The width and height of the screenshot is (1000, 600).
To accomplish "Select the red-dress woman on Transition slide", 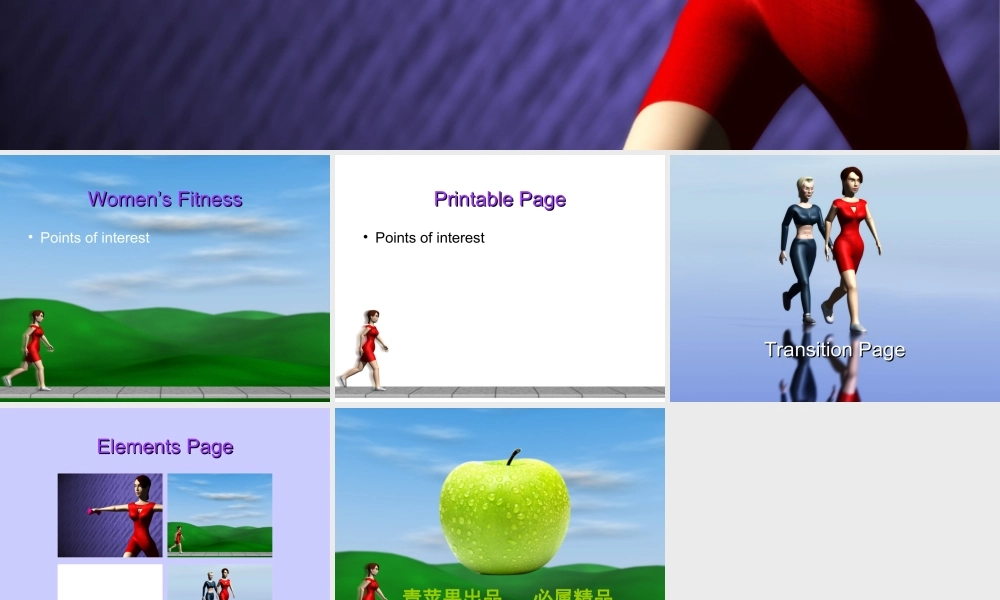I will [x=850, y=245].
